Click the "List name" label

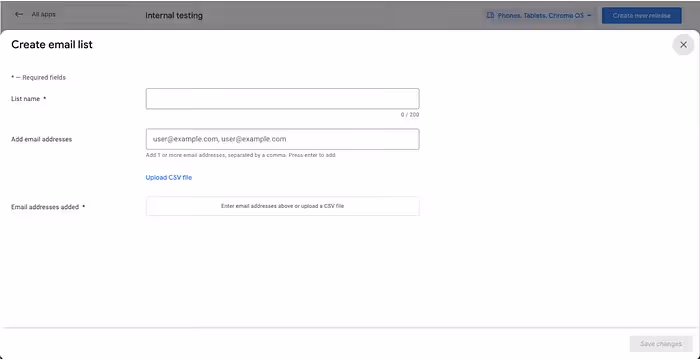tap(25, 99)
